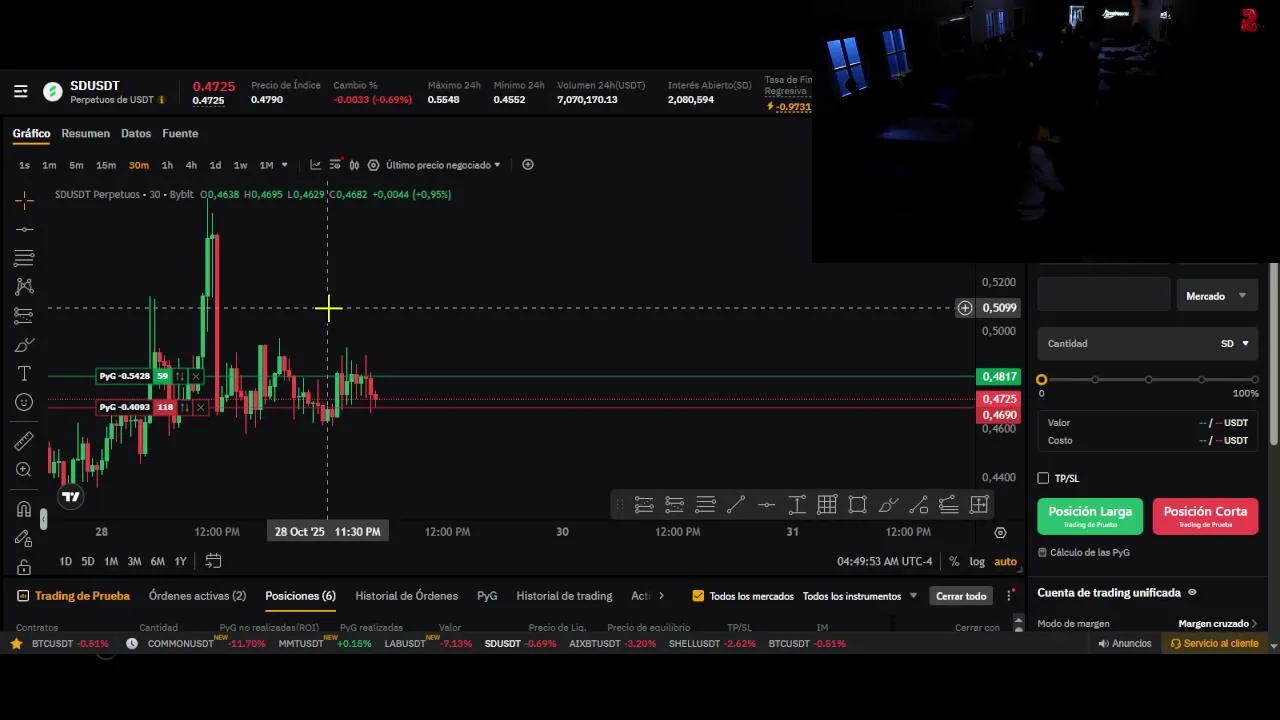Select the 1h timeframe
The image size is (1280, 720).
pos(167,165)
